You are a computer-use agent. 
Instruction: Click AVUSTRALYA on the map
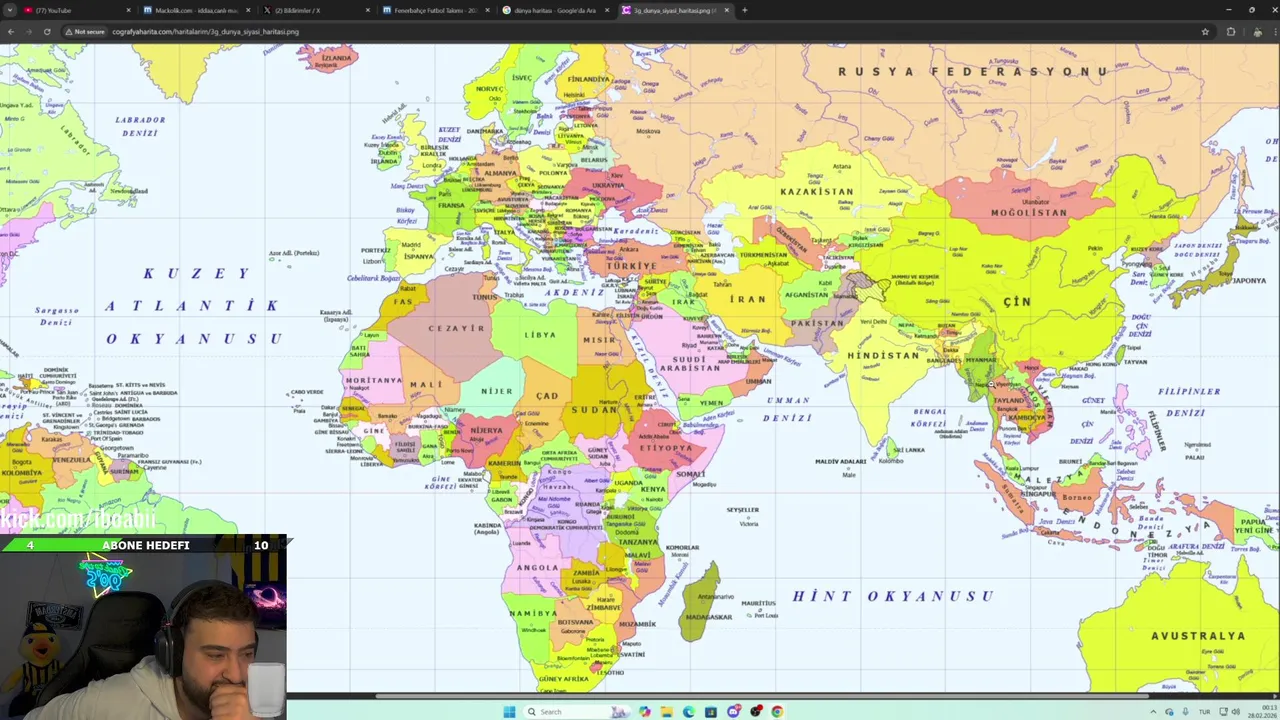pyautogui.click(x=1198, y=636)
